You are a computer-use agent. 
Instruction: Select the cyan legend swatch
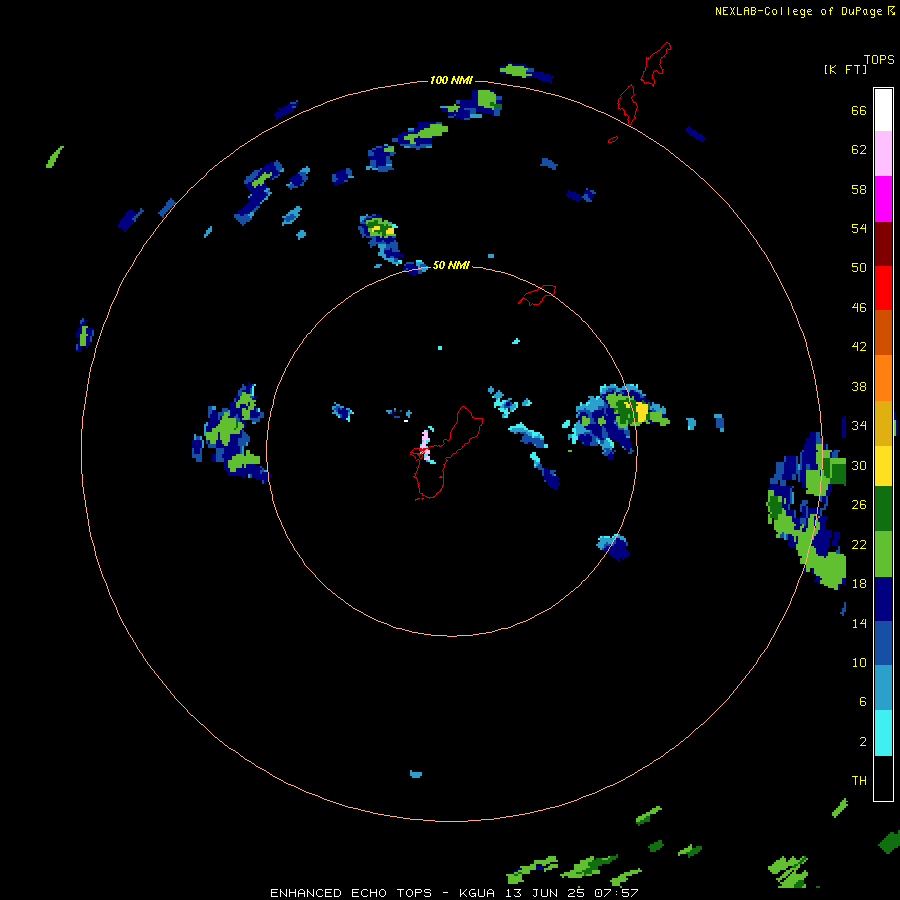click(x=883, y=733)
